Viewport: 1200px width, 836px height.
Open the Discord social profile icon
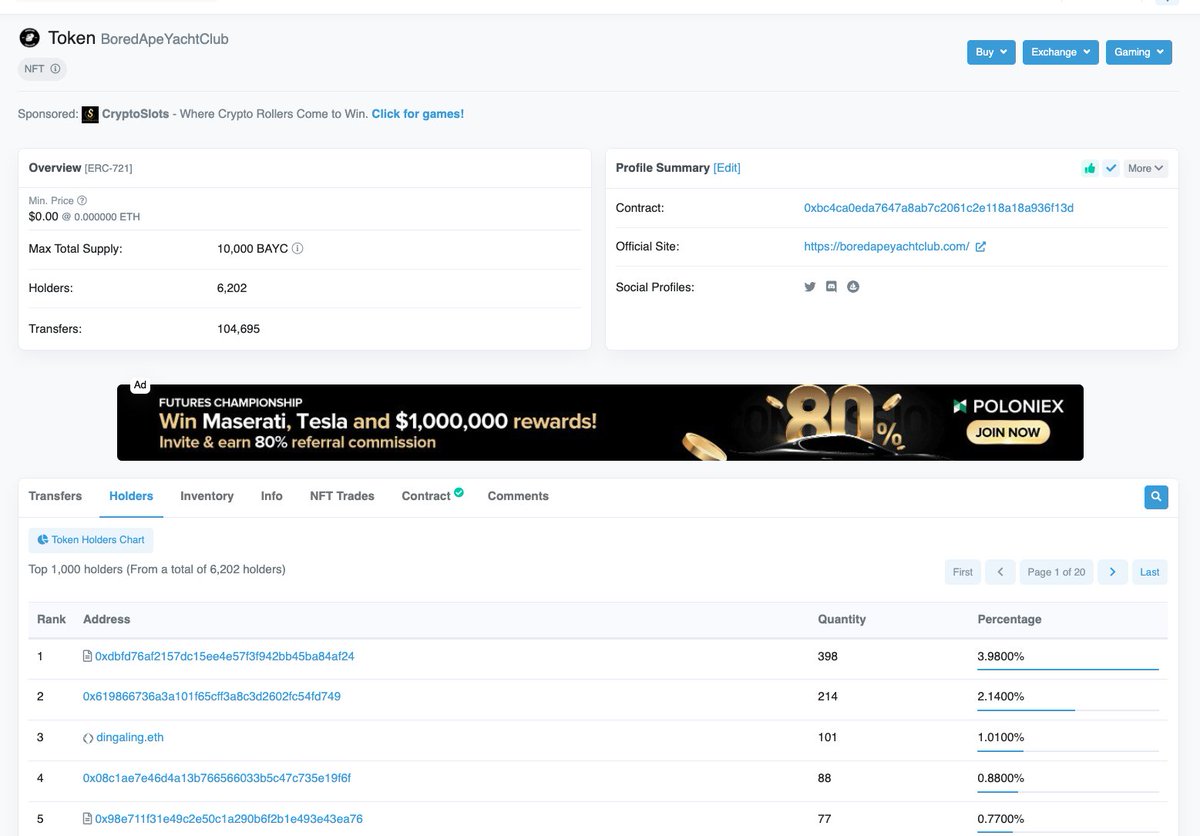click(831, 287)
